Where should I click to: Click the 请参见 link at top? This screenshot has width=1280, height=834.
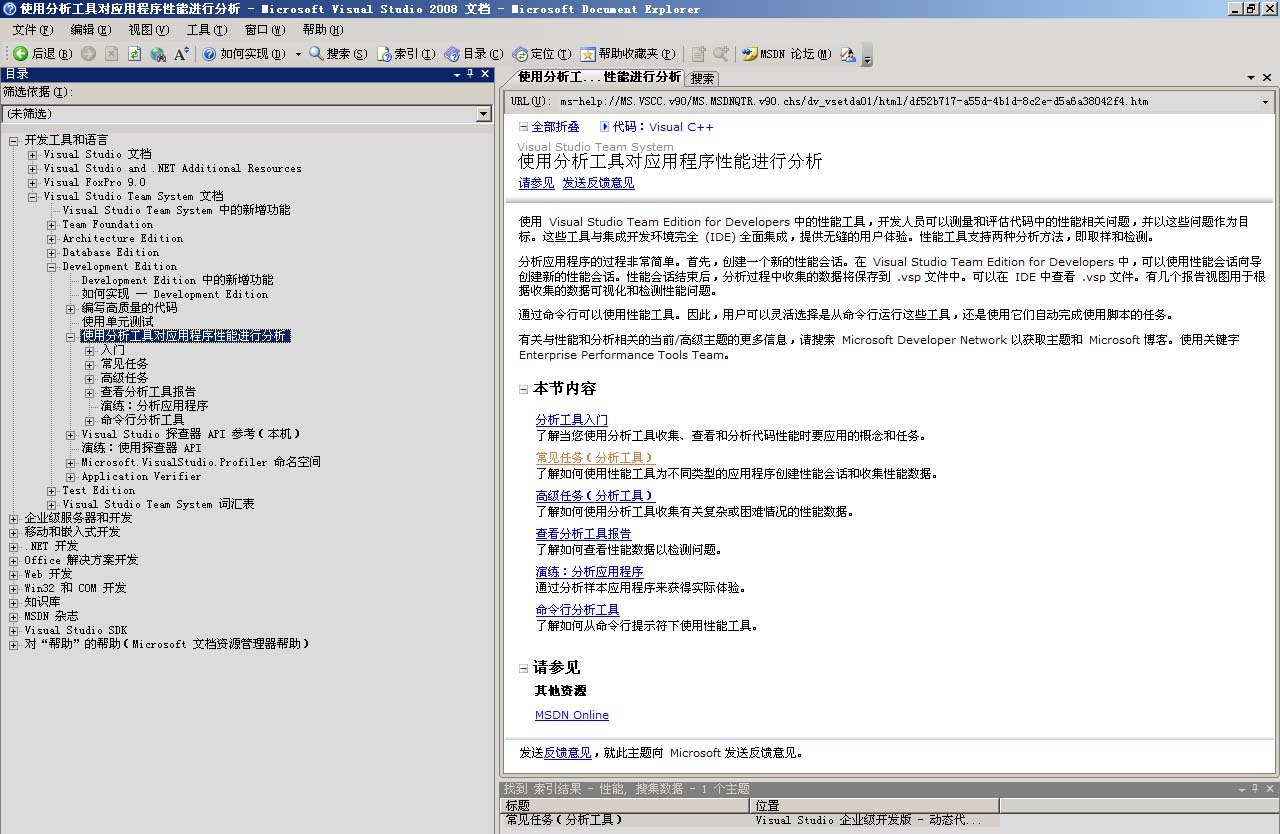tap(536, 183)
